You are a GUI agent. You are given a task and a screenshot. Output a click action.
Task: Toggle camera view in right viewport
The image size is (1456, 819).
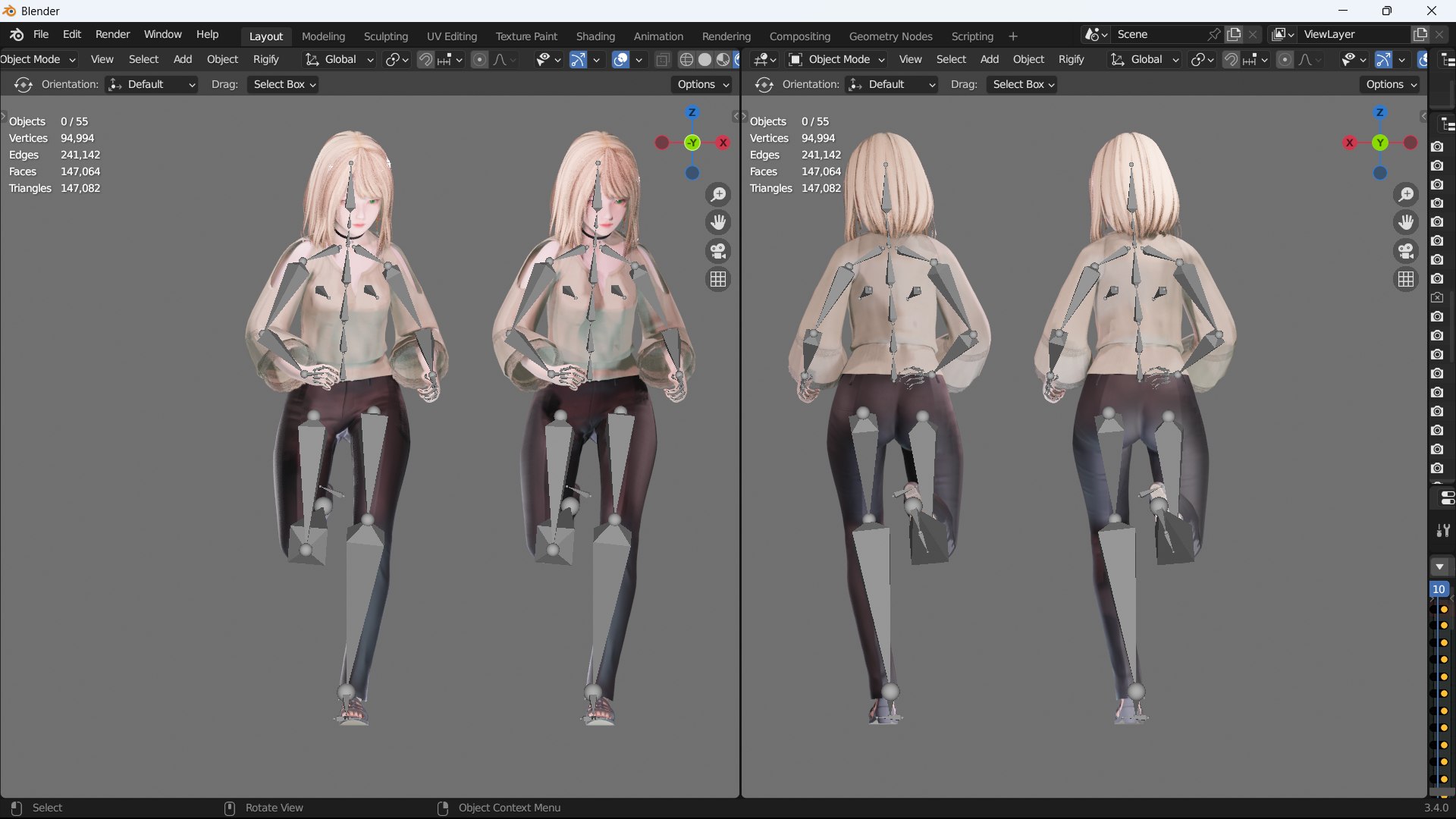coord(1406,251)
